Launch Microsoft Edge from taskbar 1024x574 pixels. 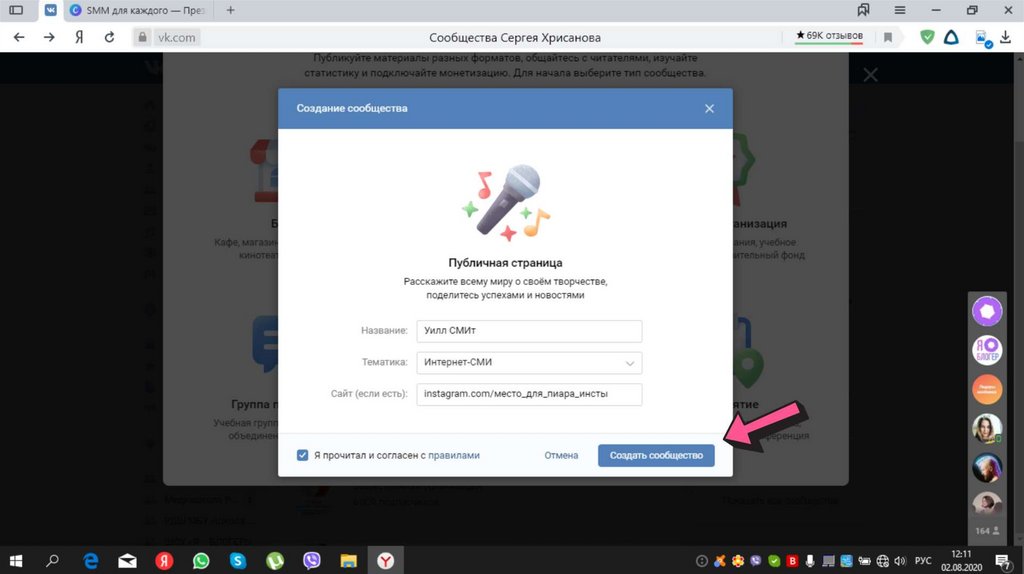pyautogui.click(x=91, y=560)
